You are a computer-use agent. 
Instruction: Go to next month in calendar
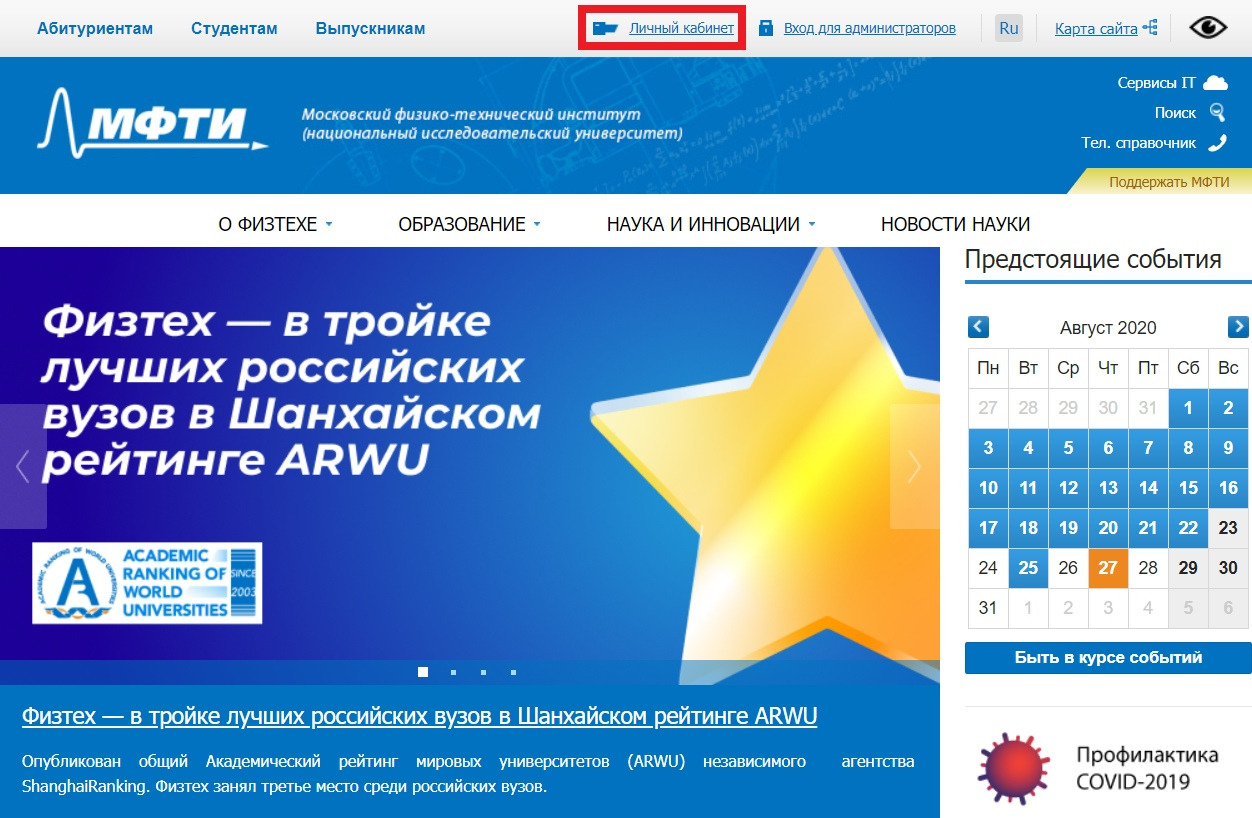pos(1238,326)
